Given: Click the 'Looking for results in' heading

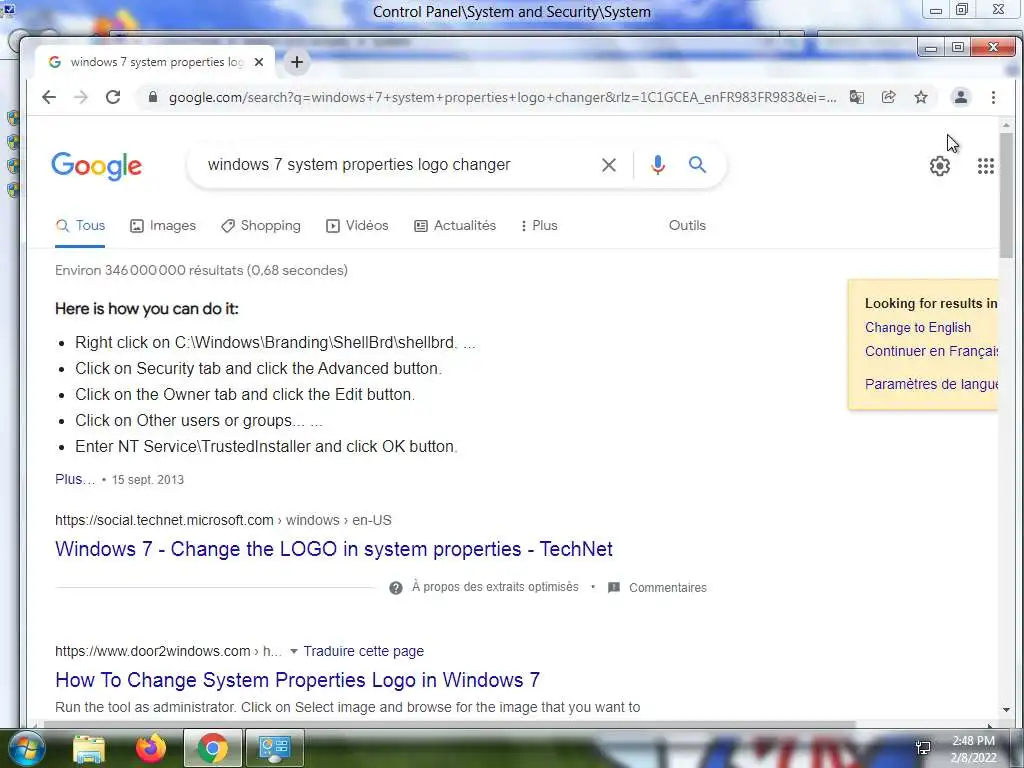Looking at the screenshot, I should tap(931, 304).
